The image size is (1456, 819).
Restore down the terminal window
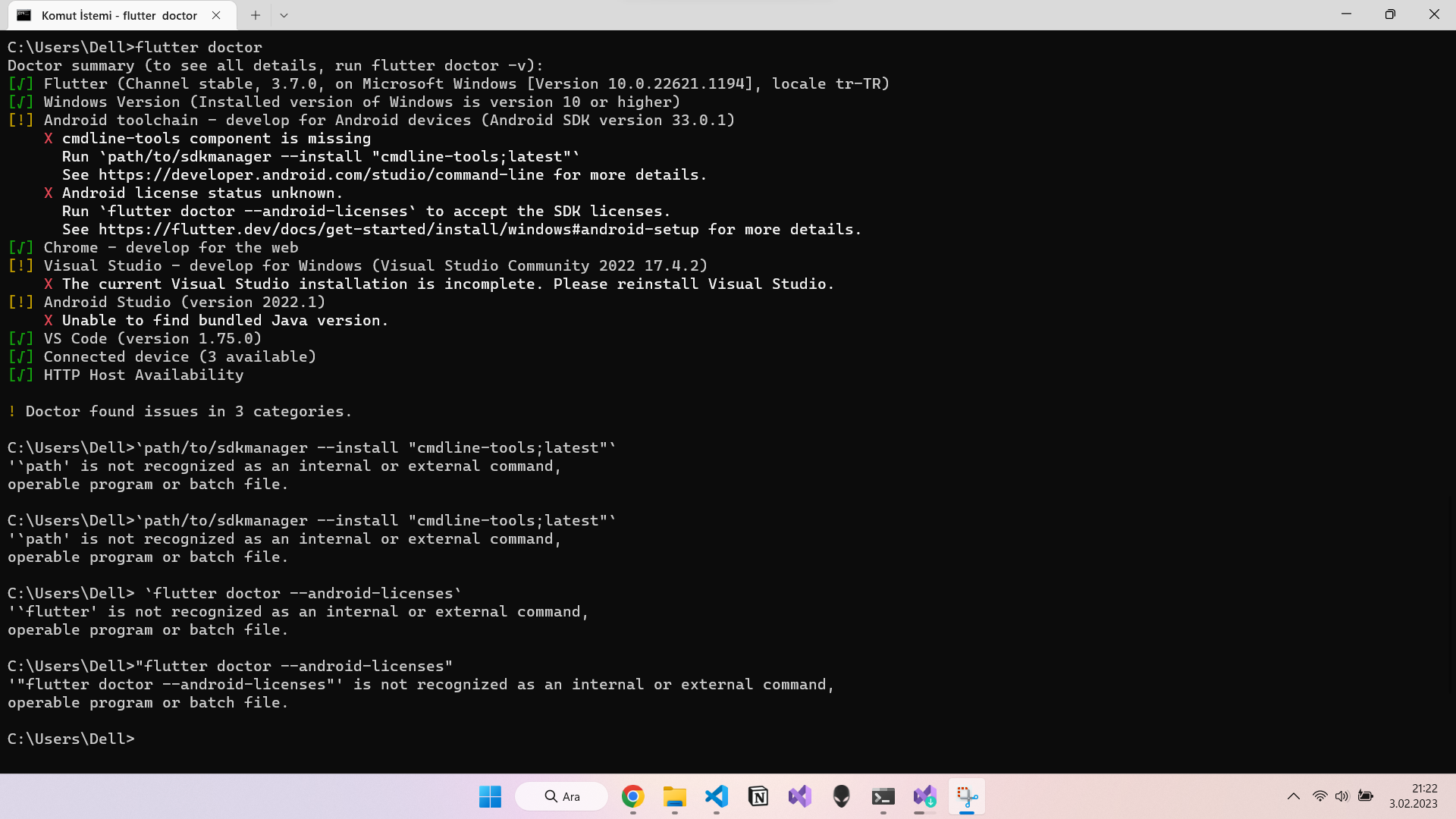(1390, 15)
